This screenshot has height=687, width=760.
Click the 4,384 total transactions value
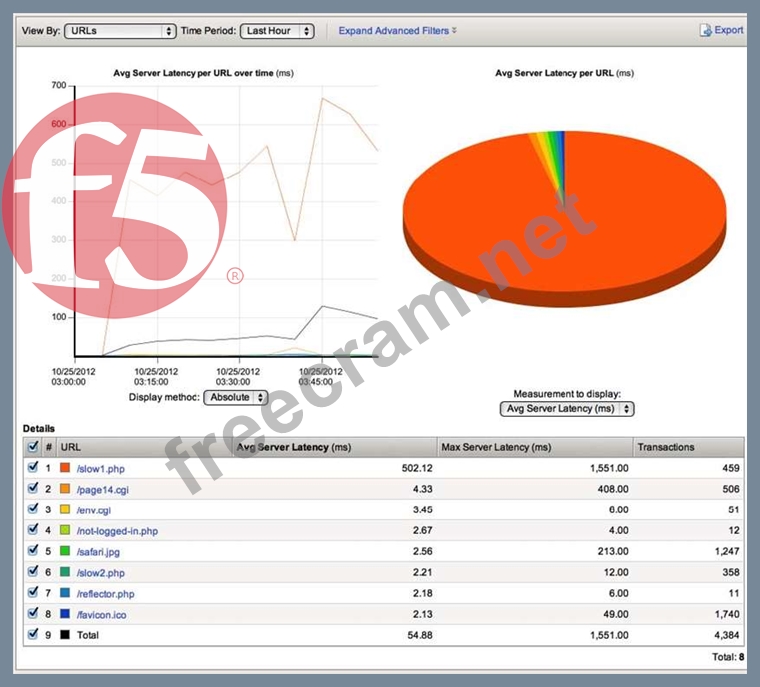tap(727, 635)
